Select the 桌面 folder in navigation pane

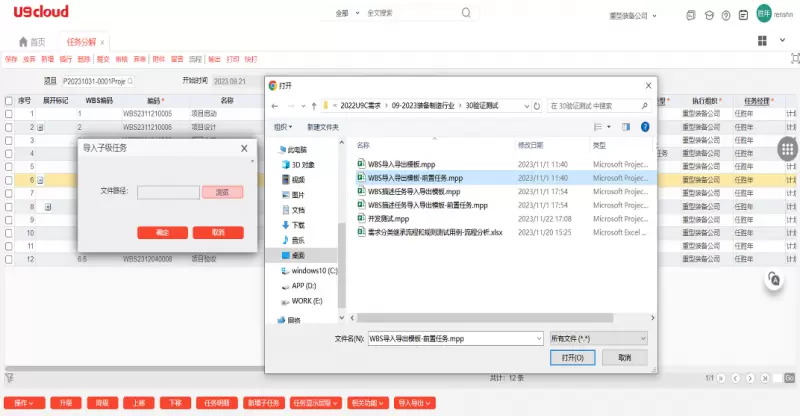coord(297,255)
